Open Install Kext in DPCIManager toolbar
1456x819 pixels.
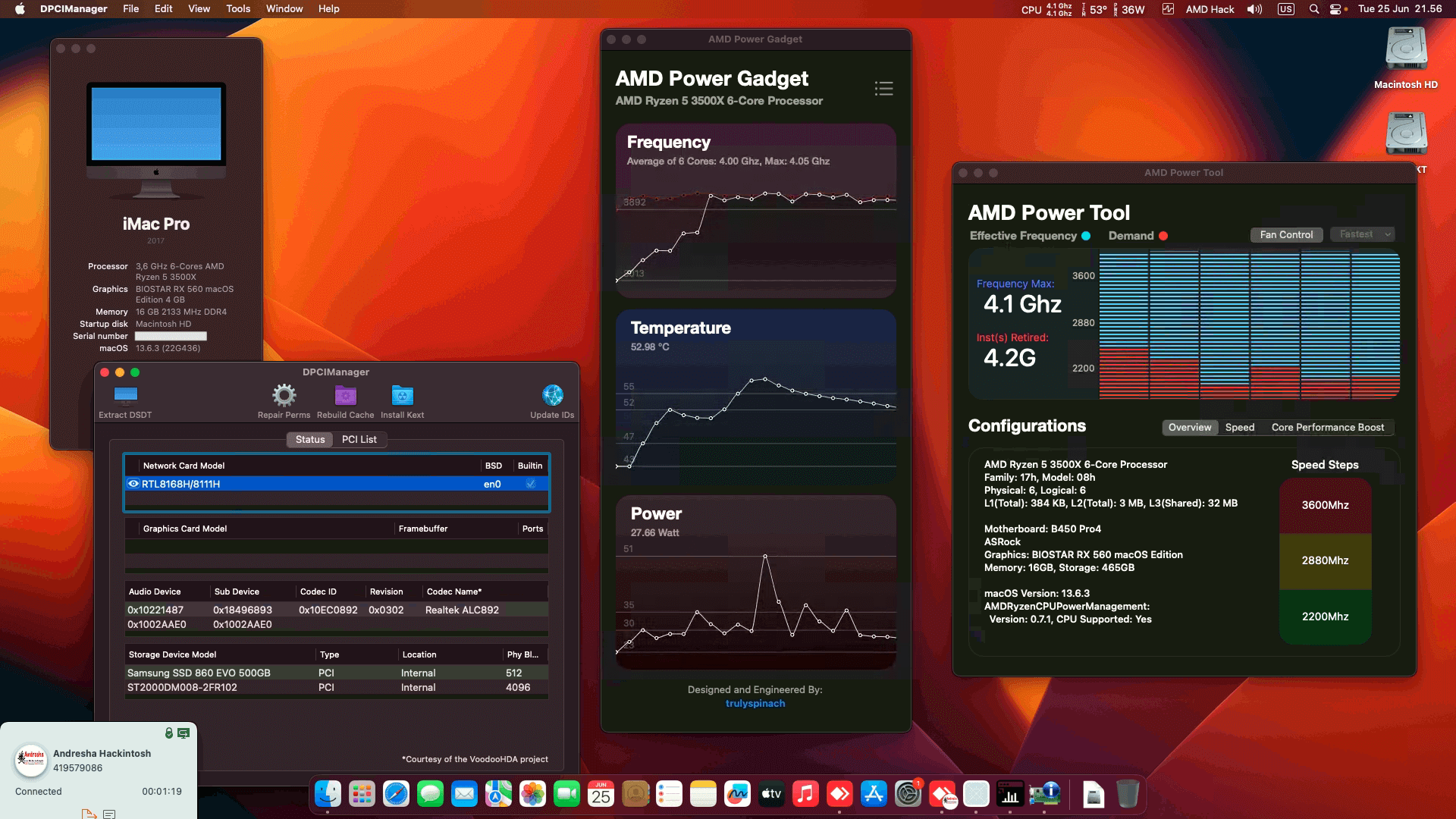402,394
